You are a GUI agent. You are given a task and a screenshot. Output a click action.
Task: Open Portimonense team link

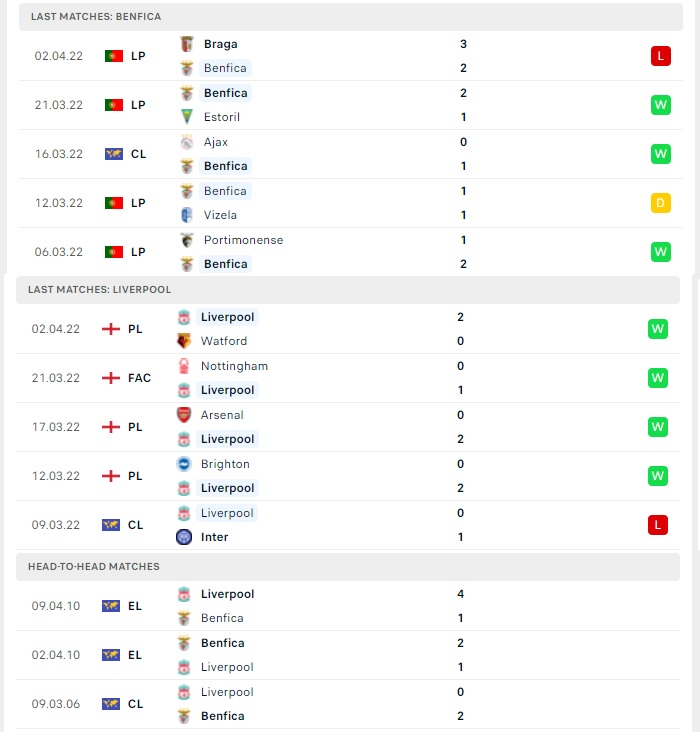243,240
